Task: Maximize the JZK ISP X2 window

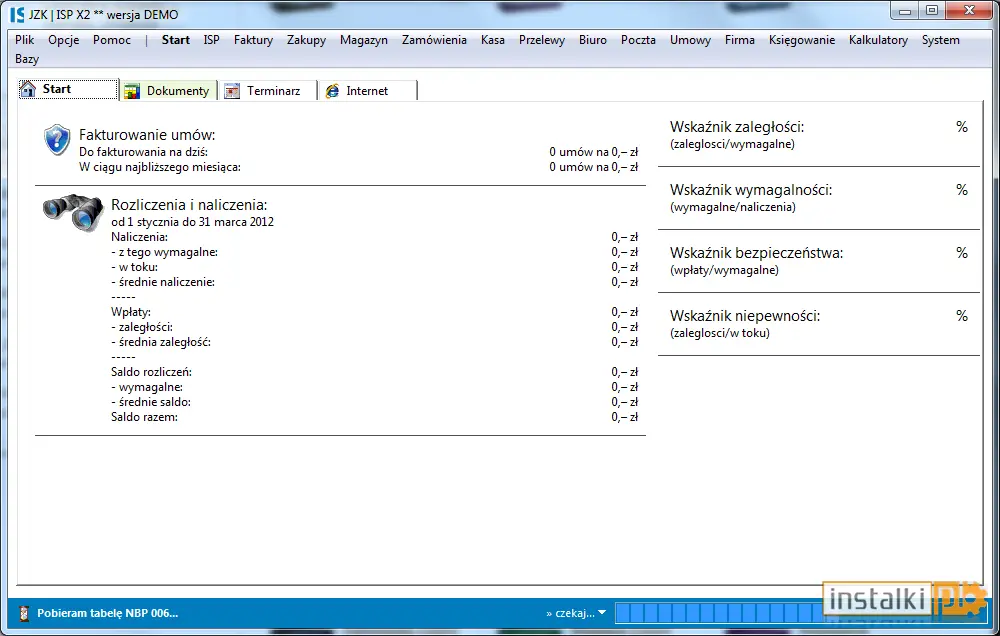Action: coord(932,10)
